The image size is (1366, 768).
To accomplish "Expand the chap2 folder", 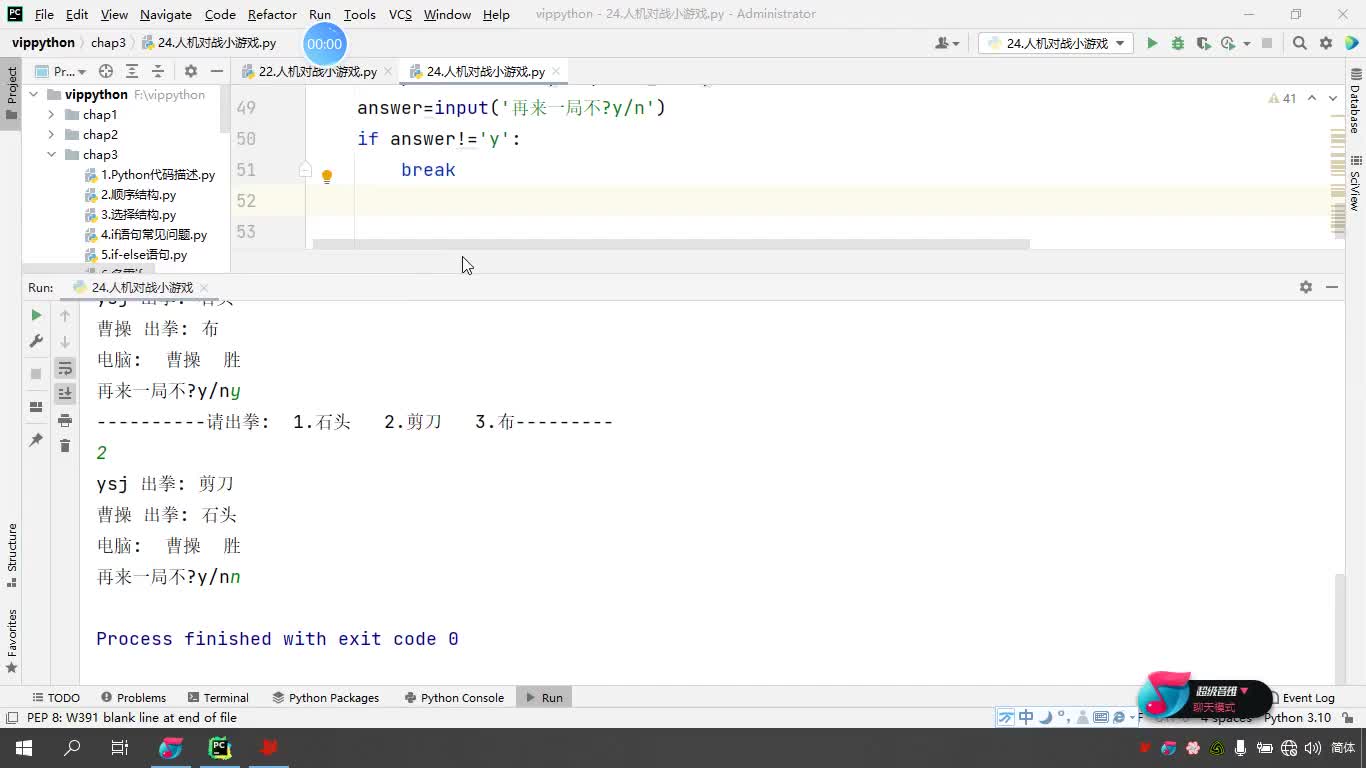I will (x=51, y=135).
